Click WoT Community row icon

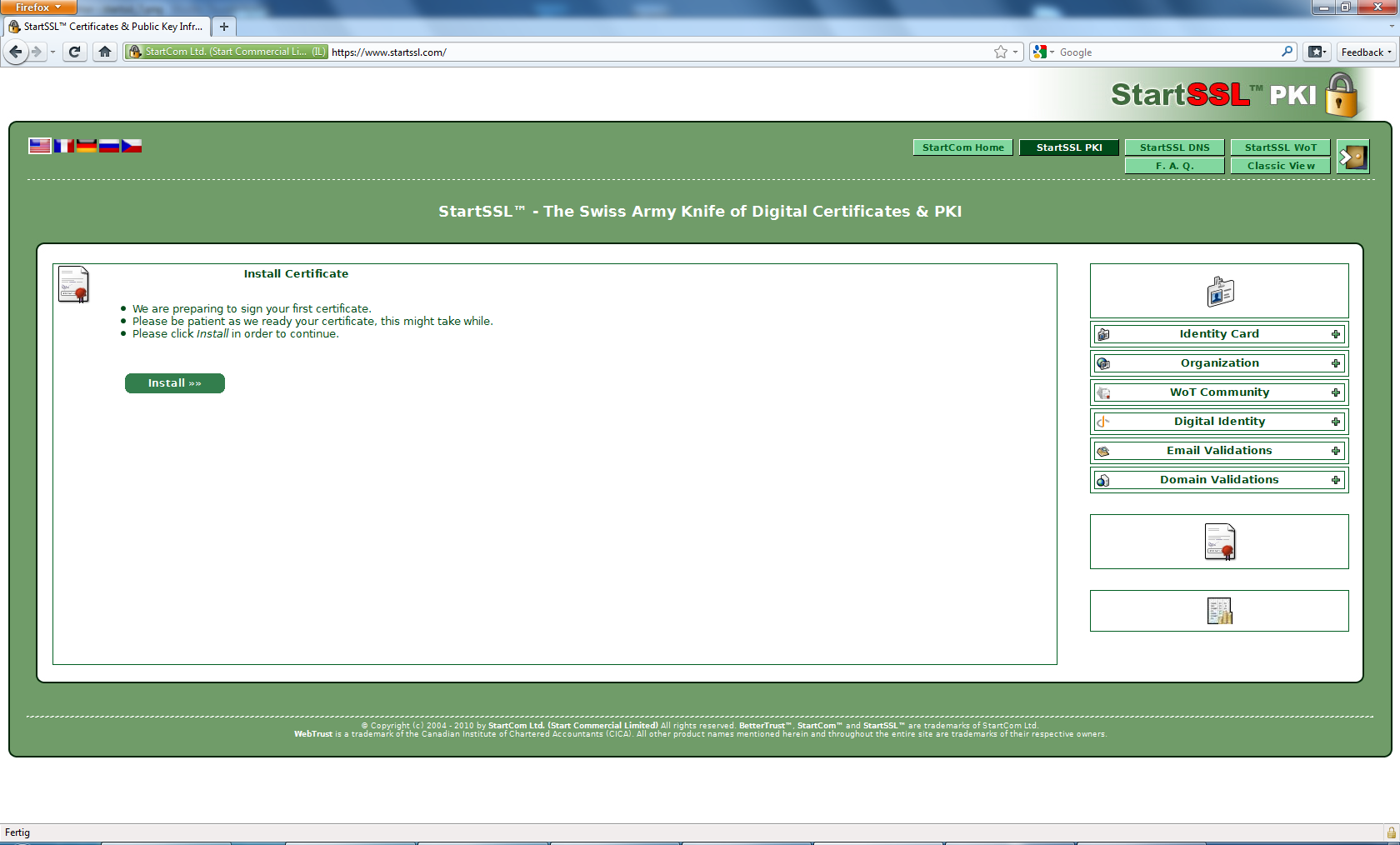(x=1103, y=392)
